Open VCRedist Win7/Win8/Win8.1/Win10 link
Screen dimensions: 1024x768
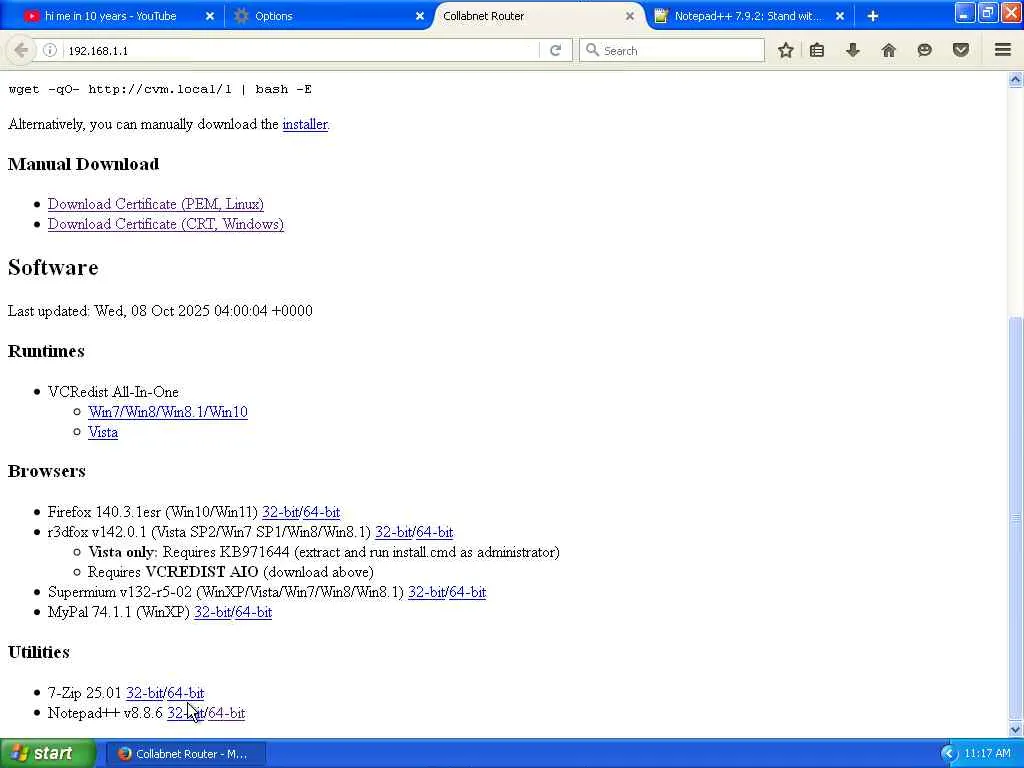click(x=168, y=412)
